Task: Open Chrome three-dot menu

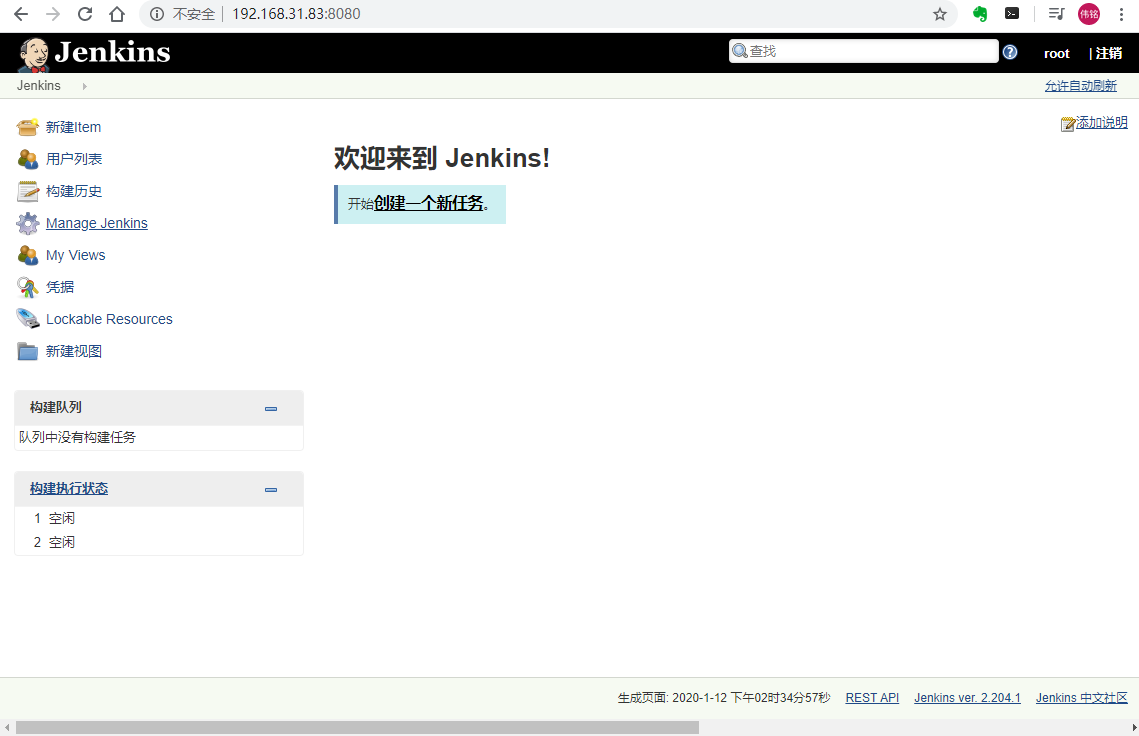Action: coord(1121,14)
